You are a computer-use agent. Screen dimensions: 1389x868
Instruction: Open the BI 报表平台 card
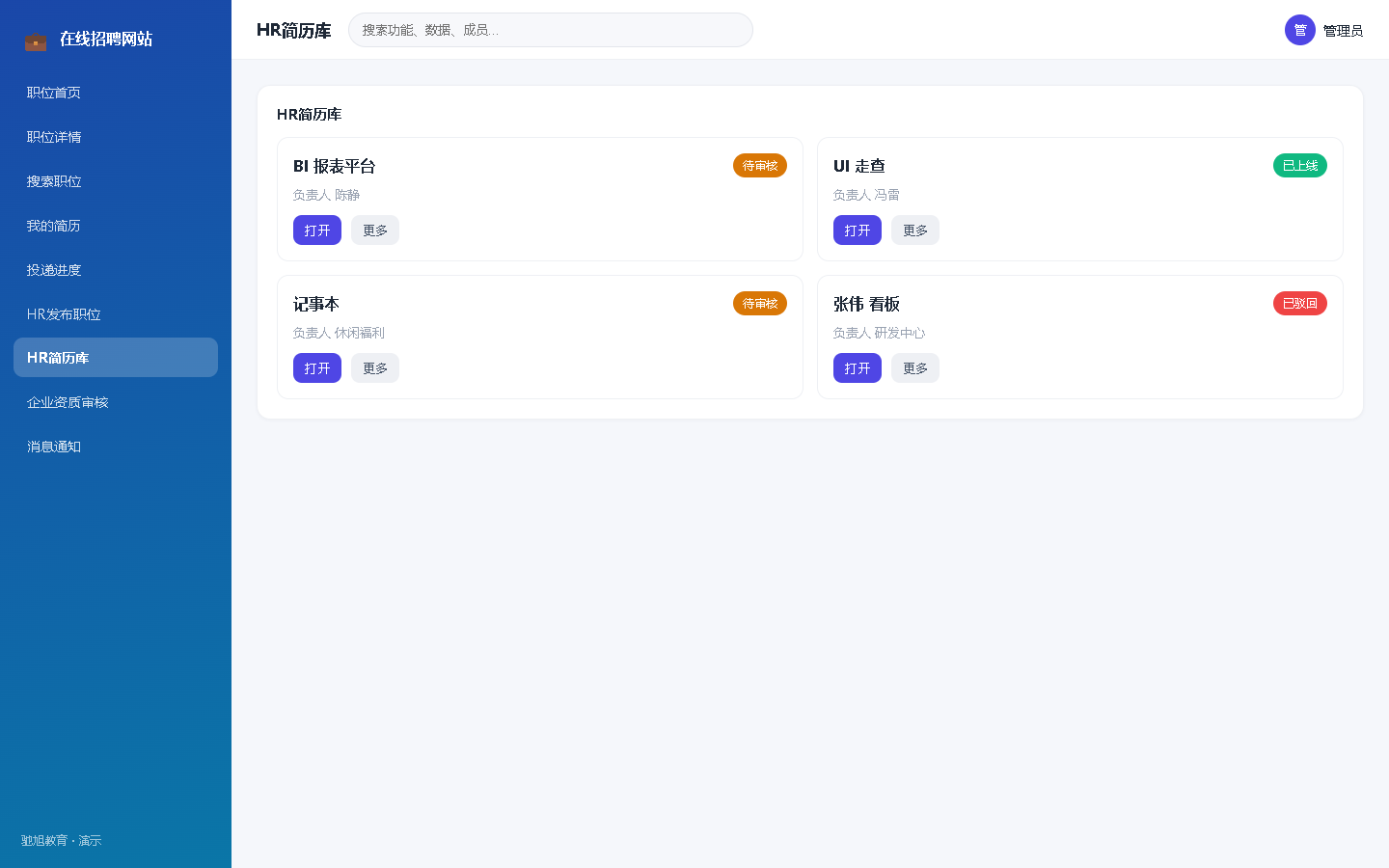pos(317,231)
